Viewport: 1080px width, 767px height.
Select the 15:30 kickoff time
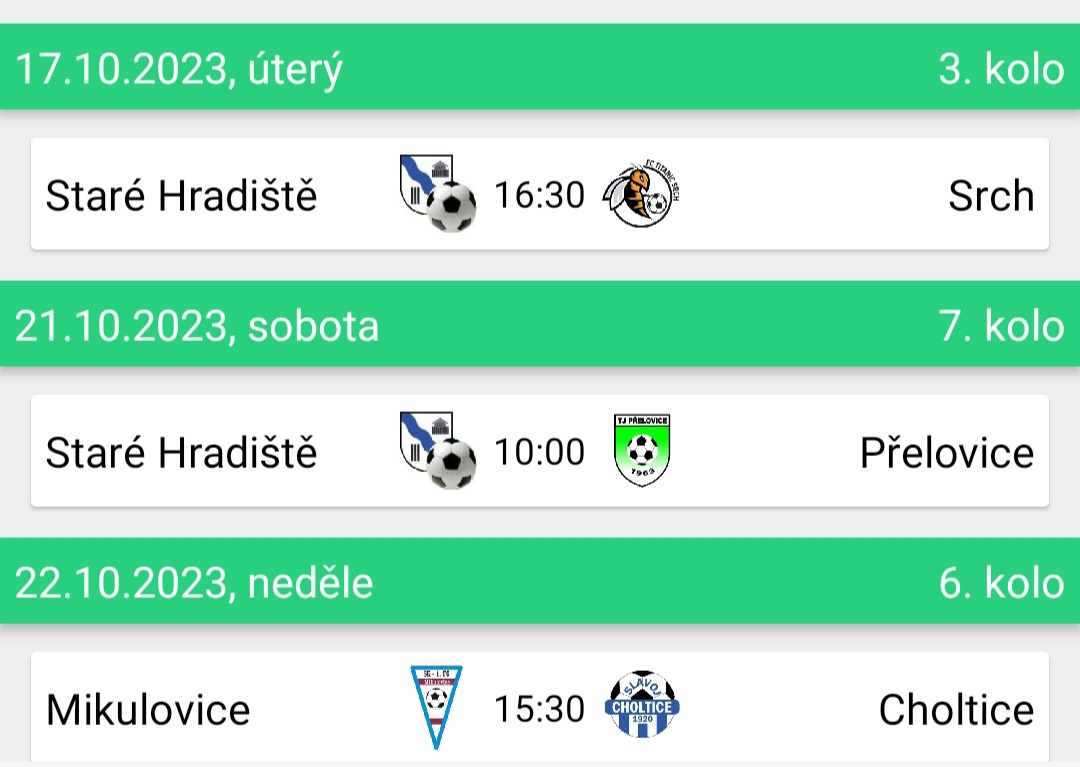click(x=539, y=709)
